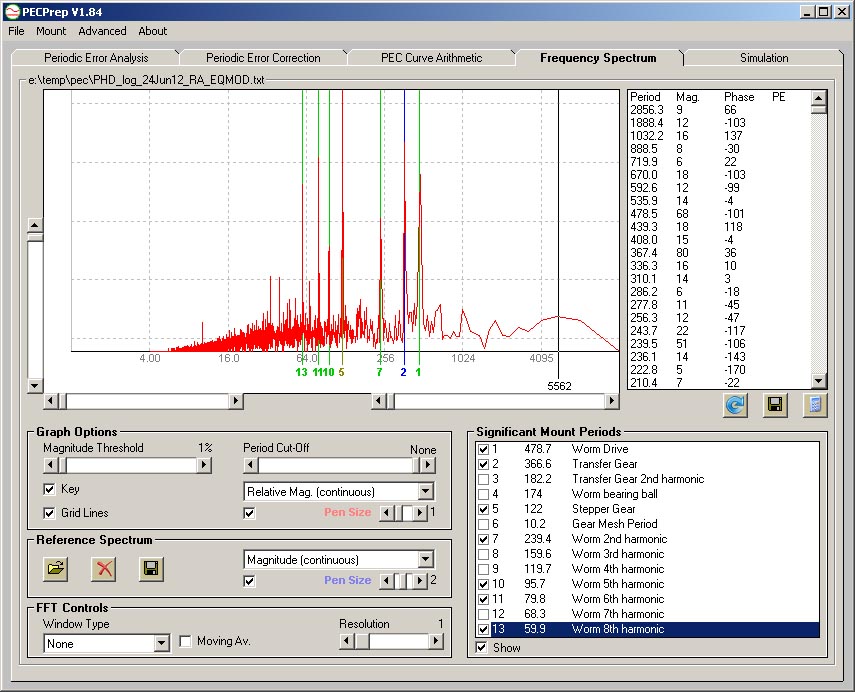This screenshot has height=692, width=855.
Task: Open the About menu
Action: 152,31
